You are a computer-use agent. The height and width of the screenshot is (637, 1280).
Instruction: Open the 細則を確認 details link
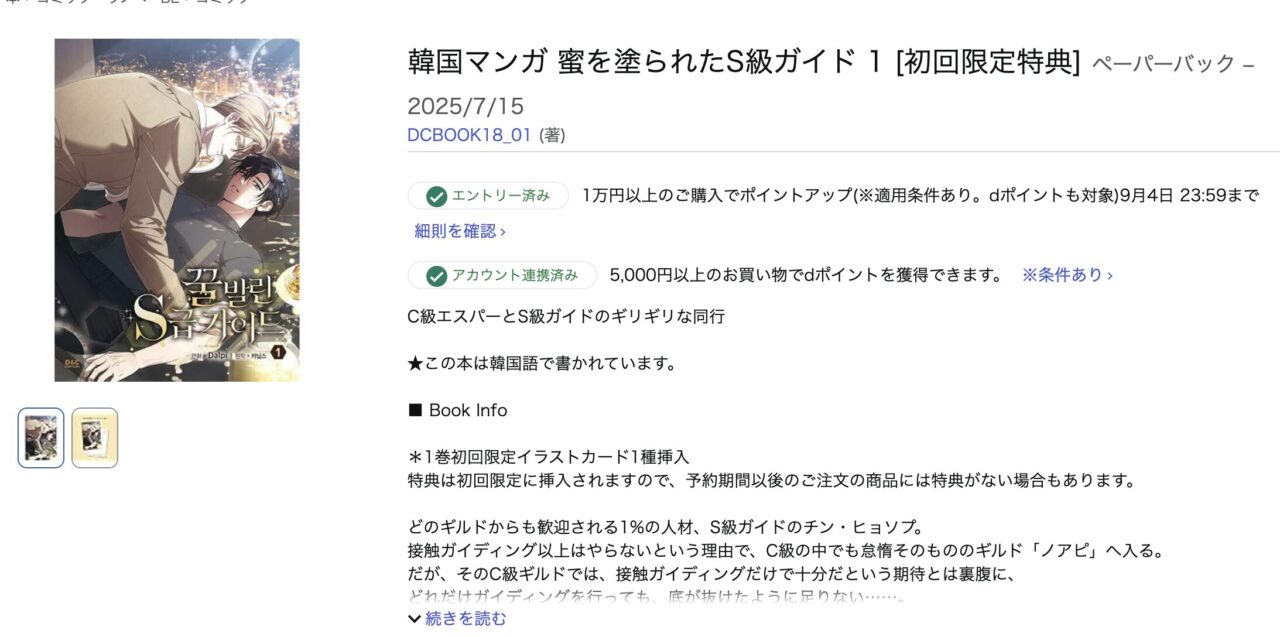click(x=460, y=231)
